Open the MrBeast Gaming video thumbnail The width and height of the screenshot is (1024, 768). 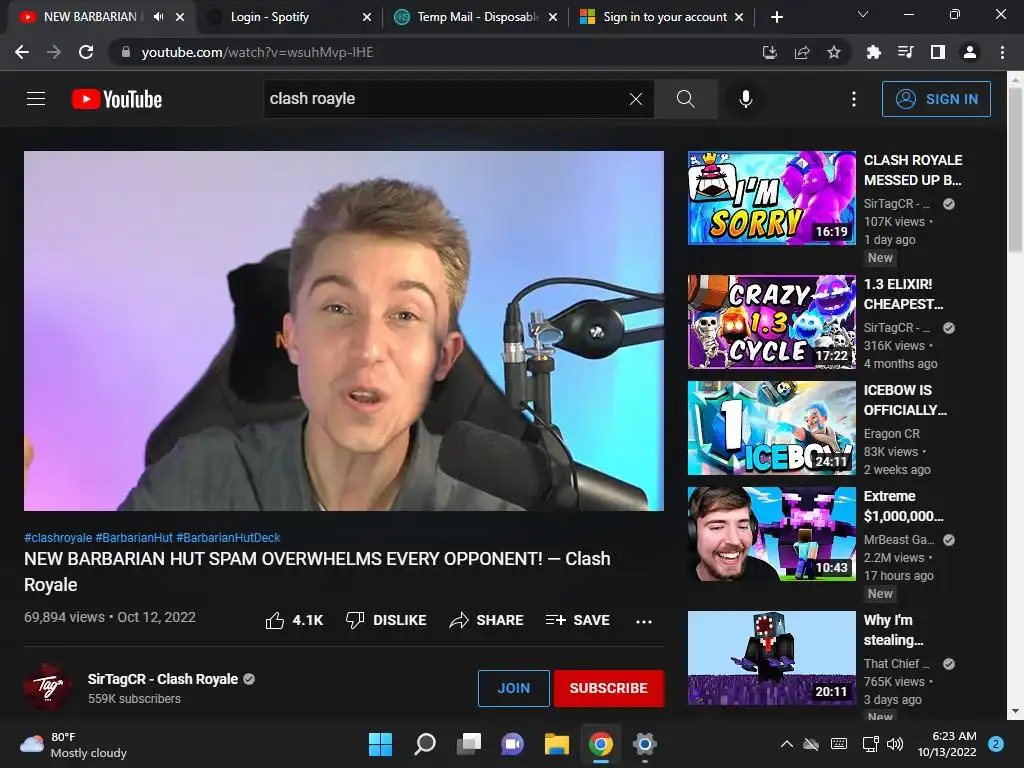(771, 534)
